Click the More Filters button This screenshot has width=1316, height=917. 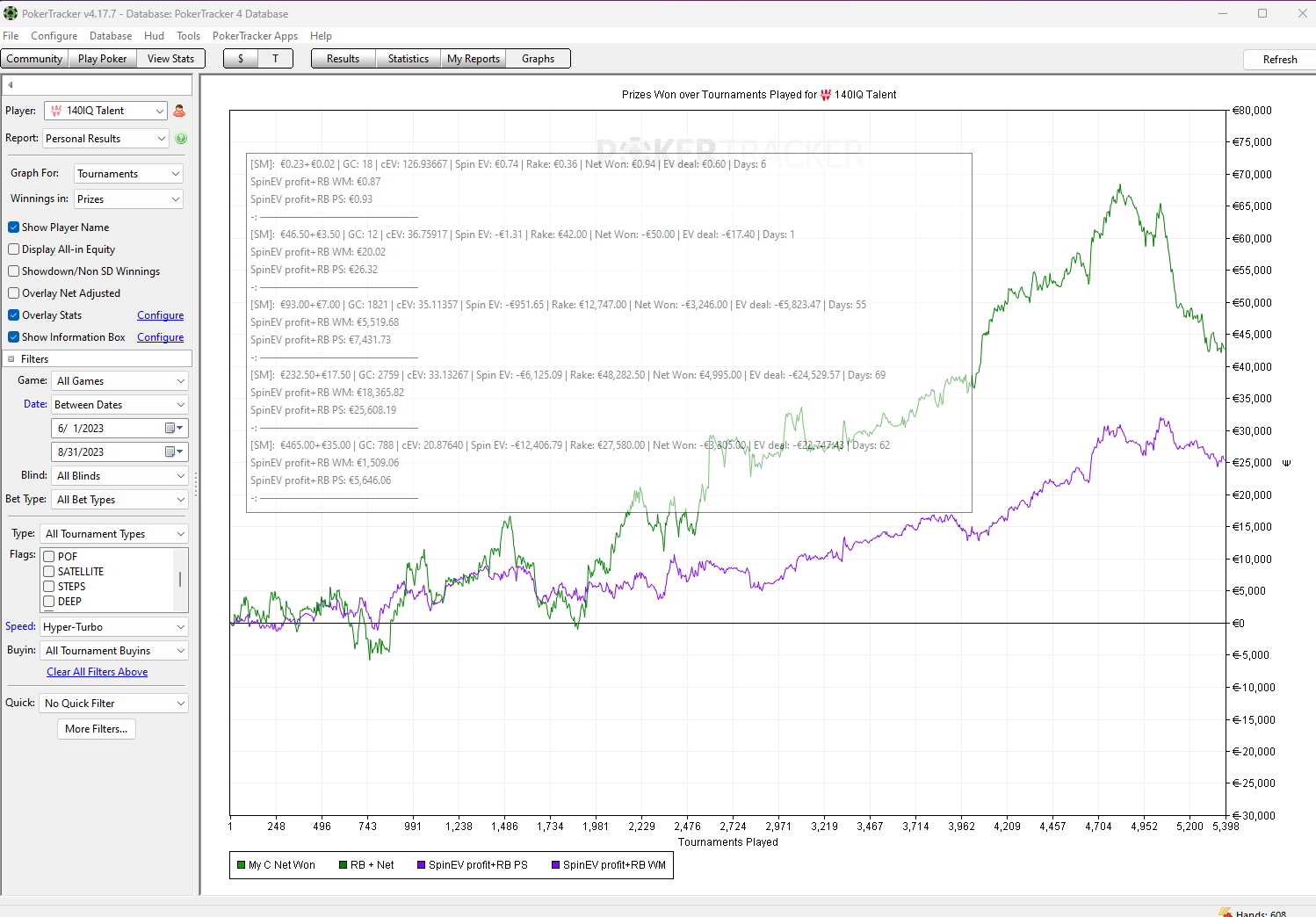(x=97, y=729)
